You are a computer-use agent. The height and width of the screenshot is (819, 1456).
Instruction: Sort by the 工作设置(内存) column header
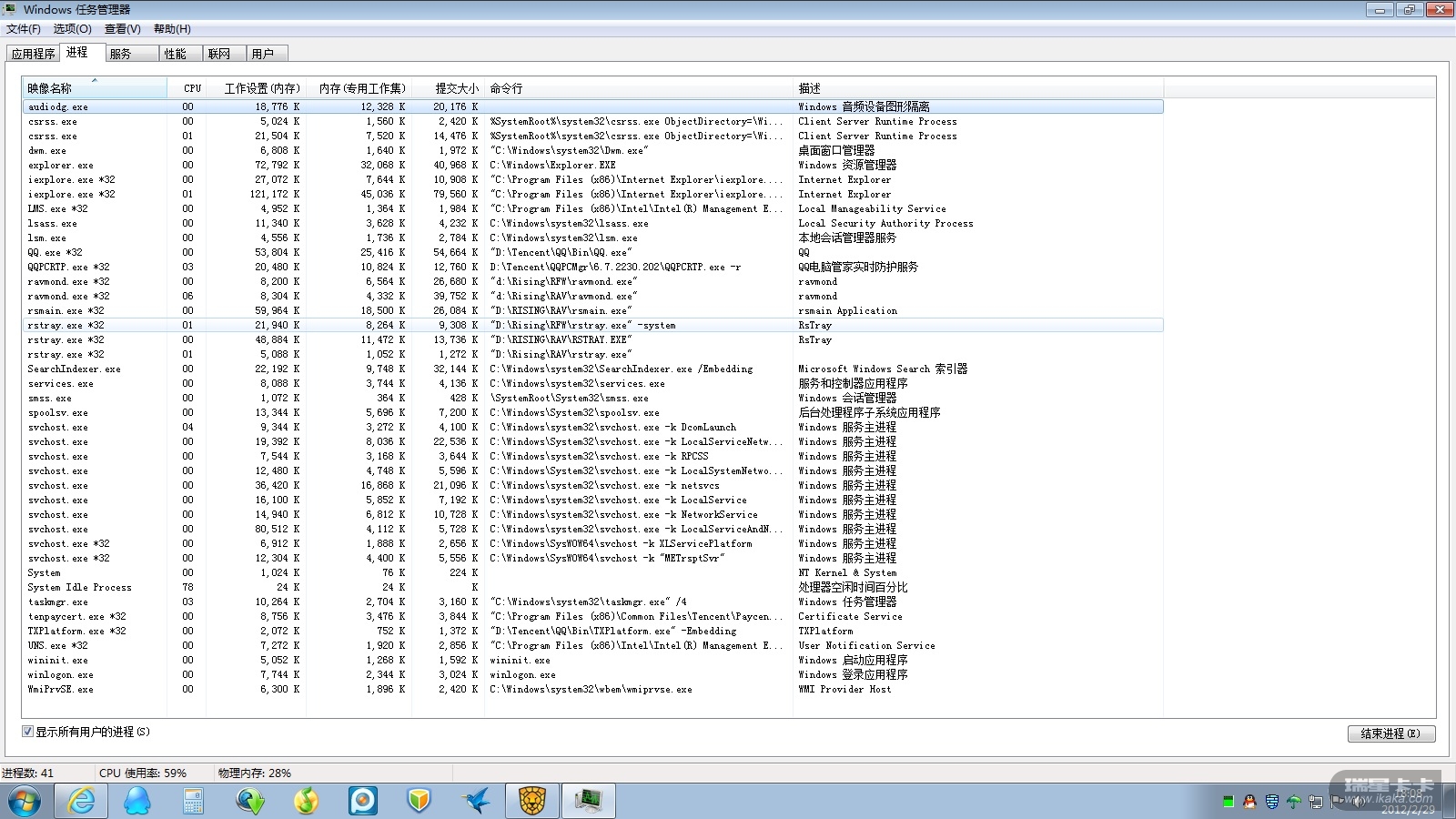[256, 88]
